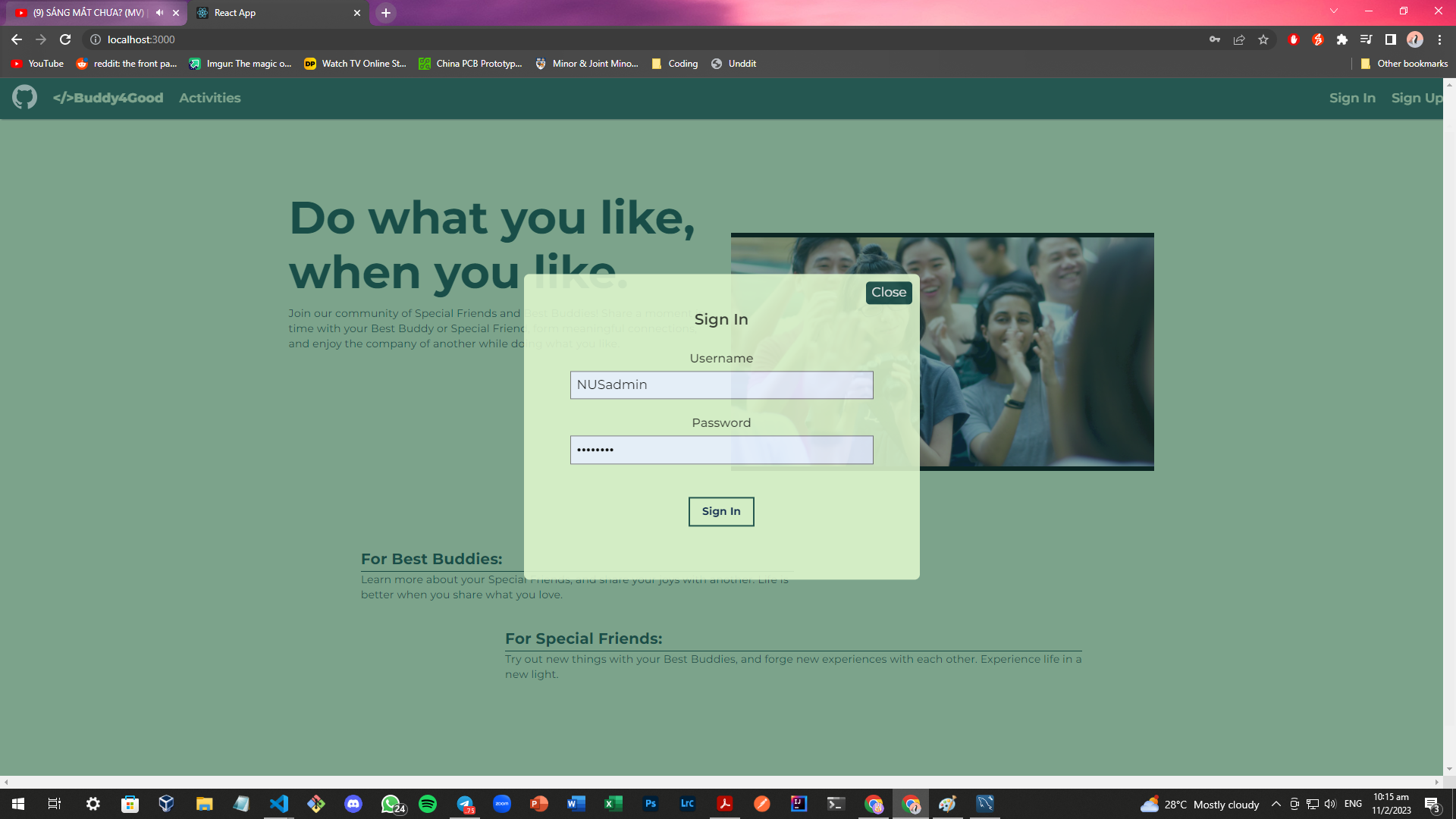Open Visual Studio Code from taskbar

point(279,804)
